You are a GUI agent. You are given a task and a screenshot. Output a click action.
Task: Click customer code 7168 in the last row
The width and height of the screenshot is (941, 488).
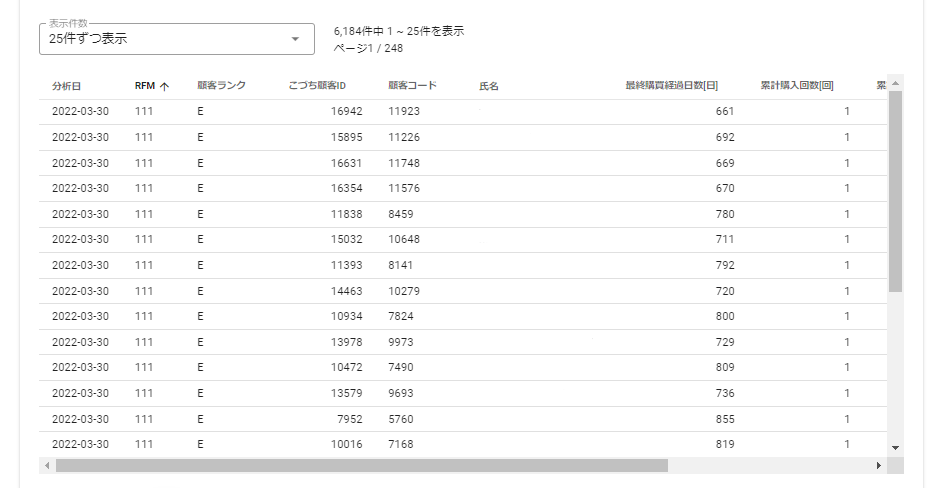pyautogui.click(x=401, y=444)
